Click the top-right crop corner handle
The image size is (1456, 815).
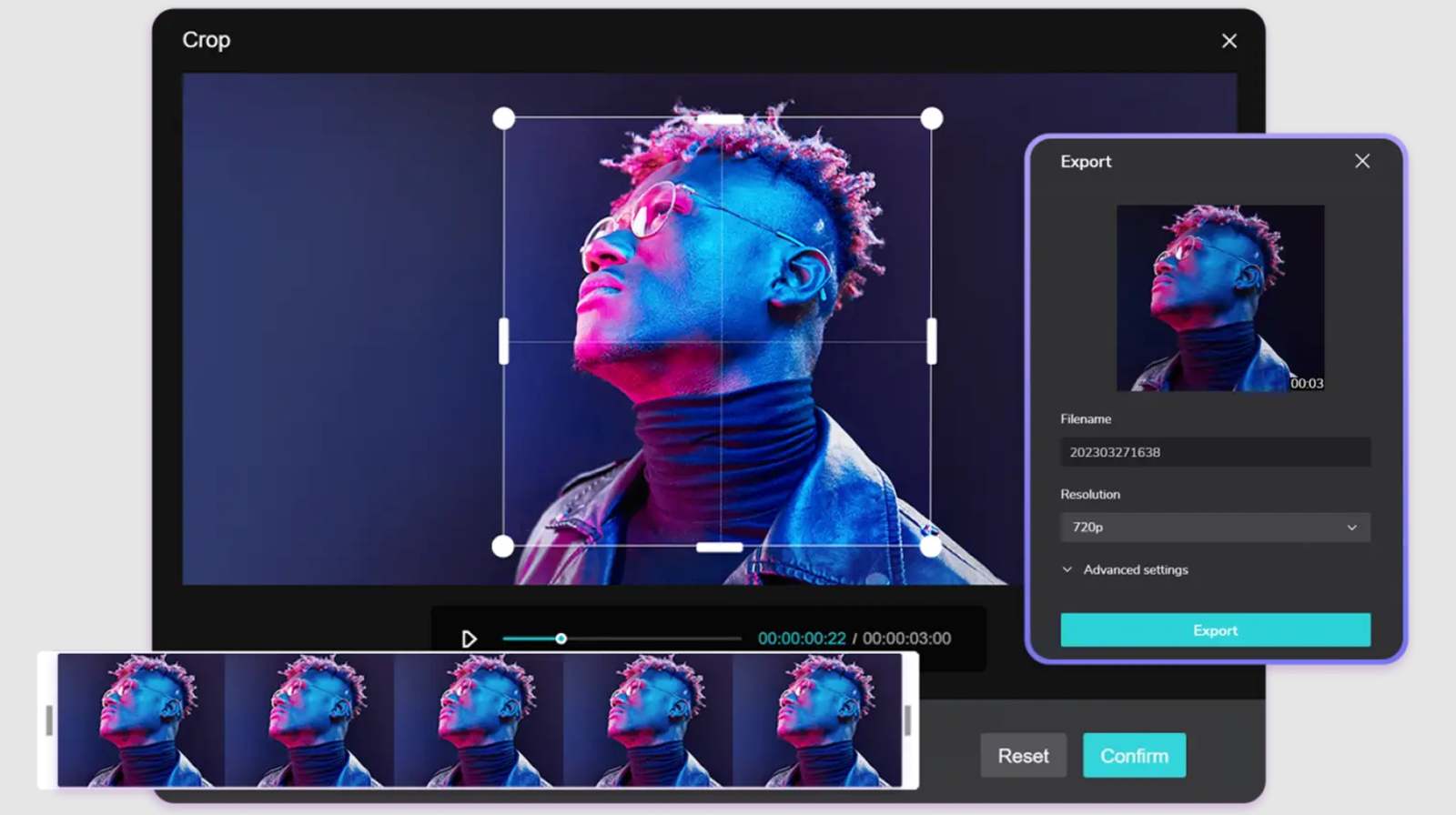click(x=931, y=118)
